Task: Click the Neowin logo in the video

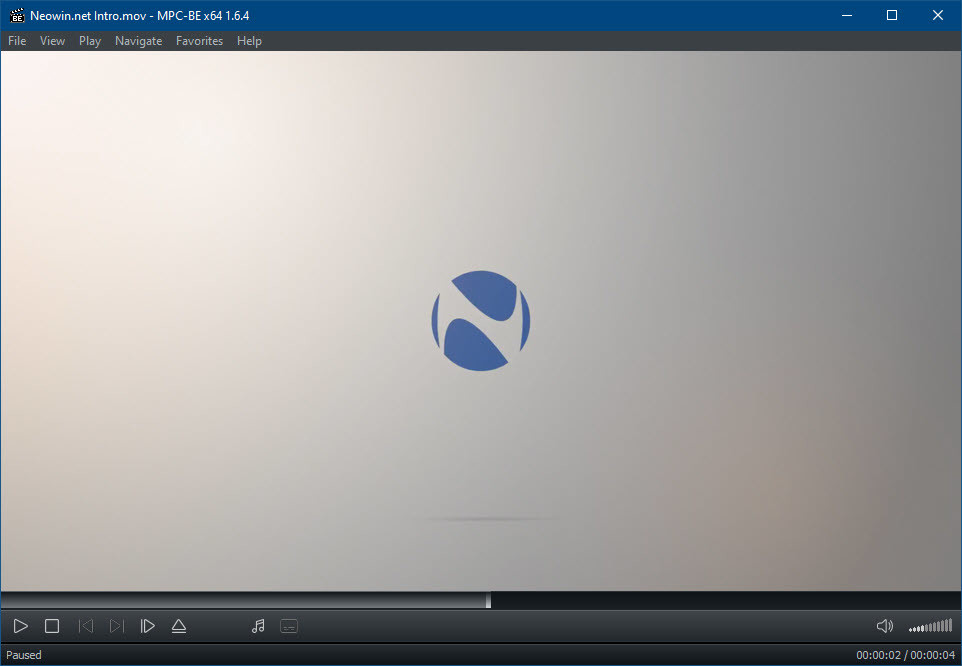Action: [481, 321]
